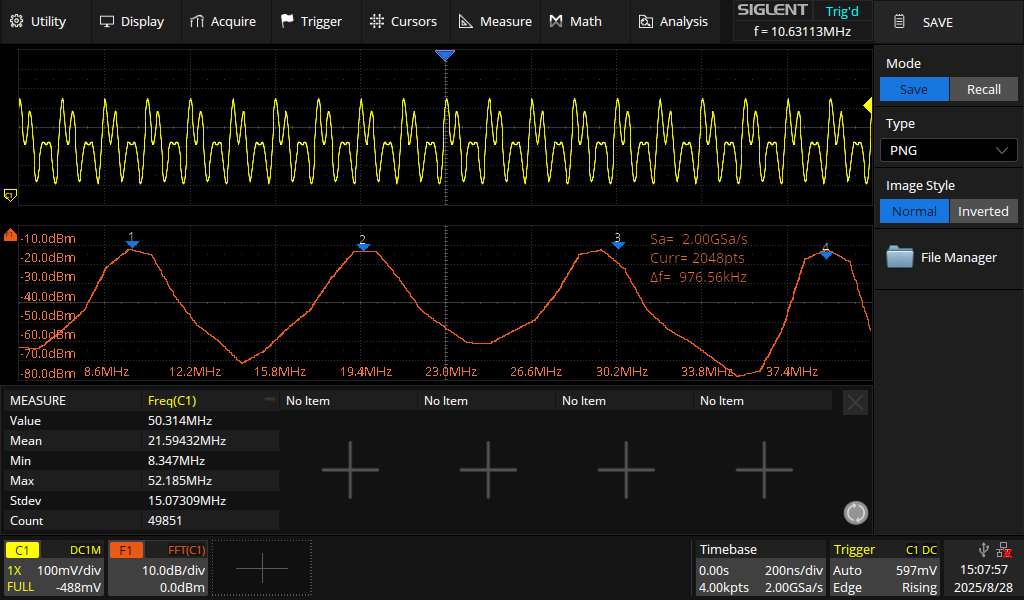Click the blue trigger position marker
1024x600 pixels.
tap(445, 56)
